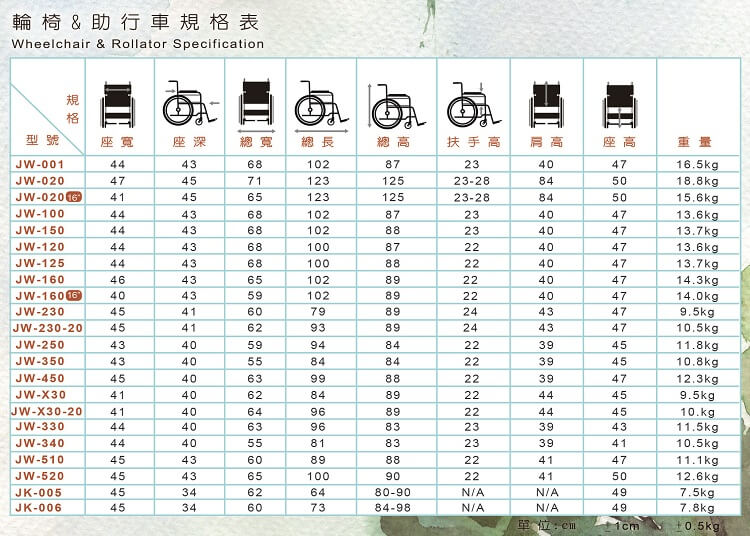Select model JW-510 row label

pos(40,459)
